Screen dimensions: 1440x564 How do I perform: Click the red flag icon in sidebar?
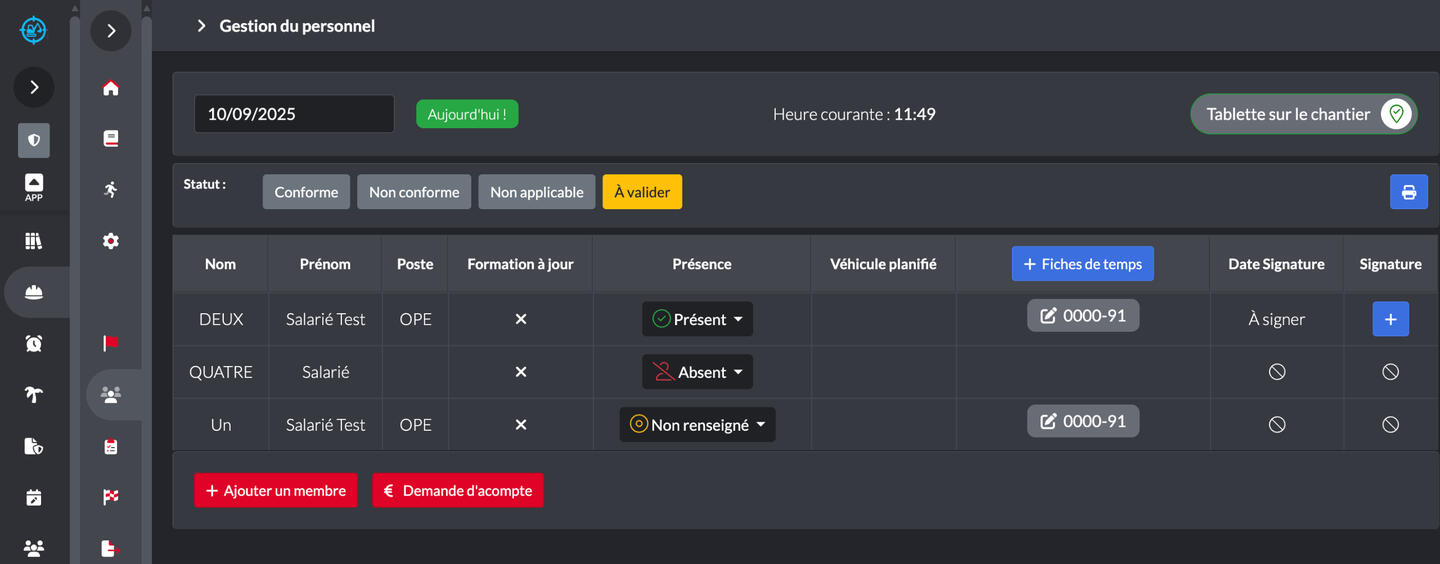coord(111,343)
